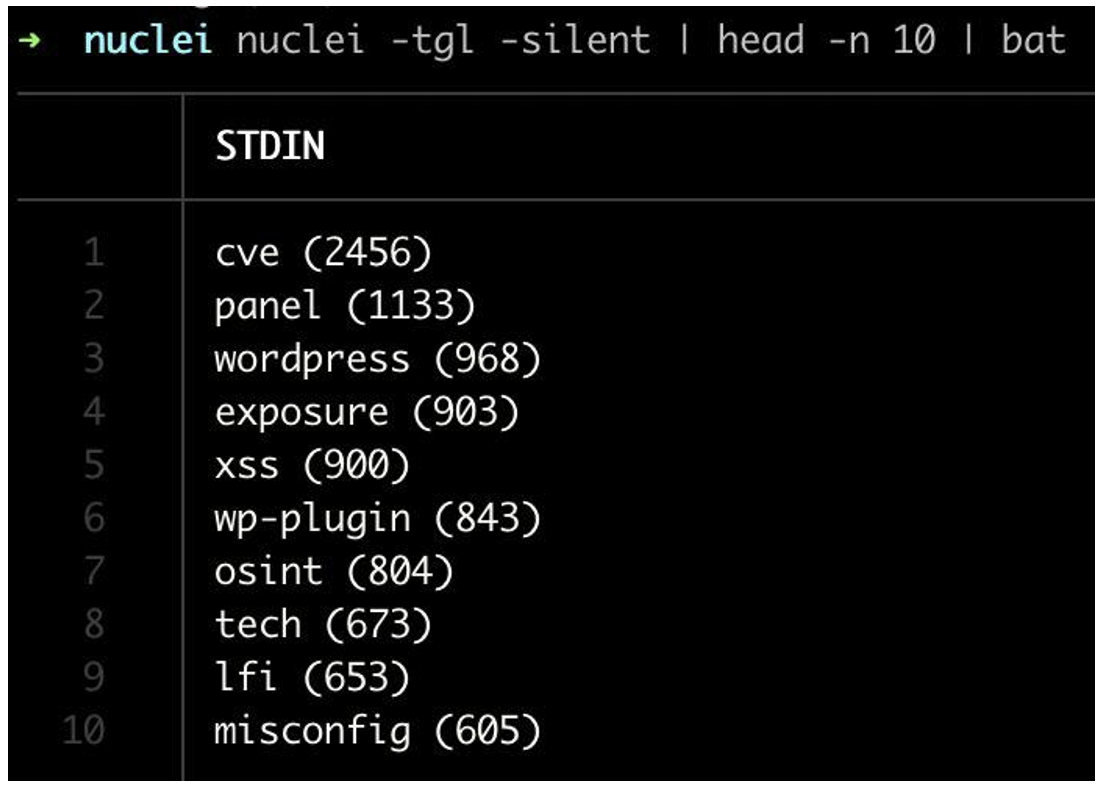Click the bat command at line end
Image resolution: width=1103 pixels, height=787 pixels.
tap(1033, 41)
